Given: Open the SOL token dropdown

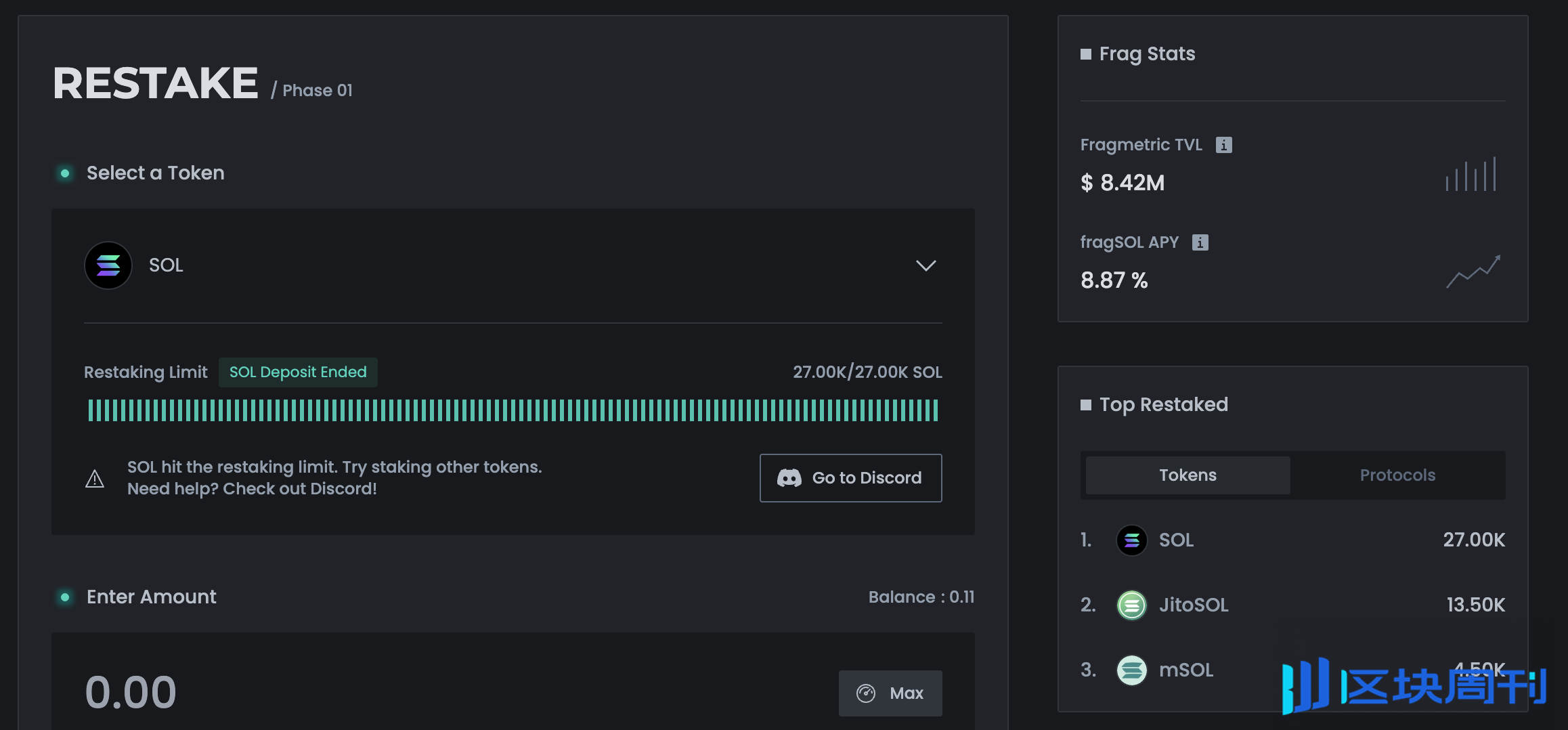Looking at the screenshot, I should point(513,265).
